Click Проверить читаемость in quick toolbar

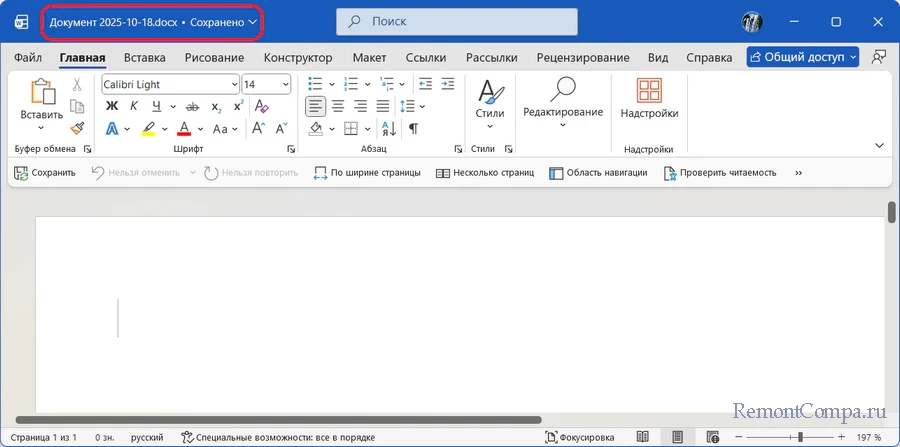pos(721,172)
